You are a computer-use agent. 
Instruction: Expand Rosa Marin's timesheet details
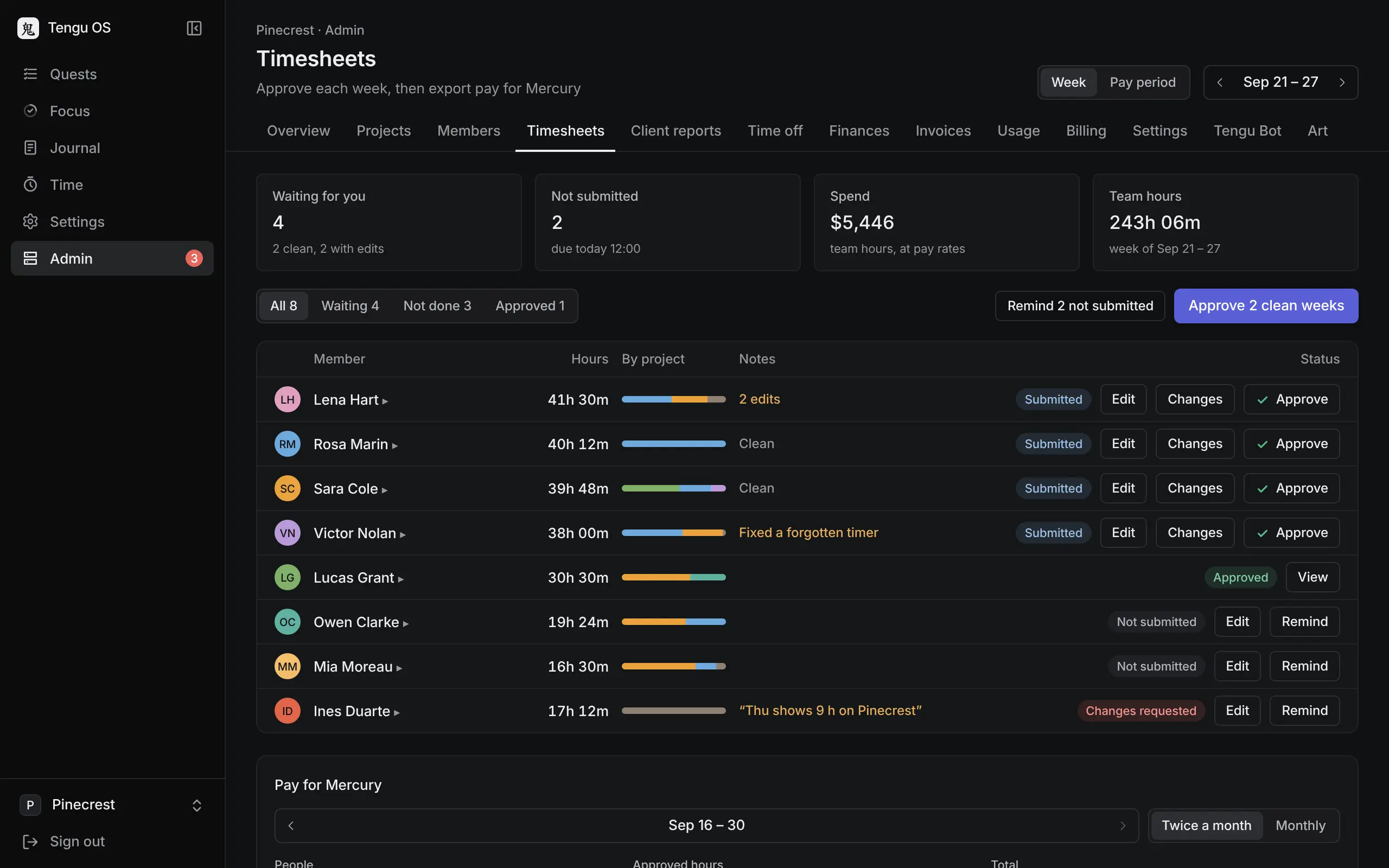coord(395,446)
